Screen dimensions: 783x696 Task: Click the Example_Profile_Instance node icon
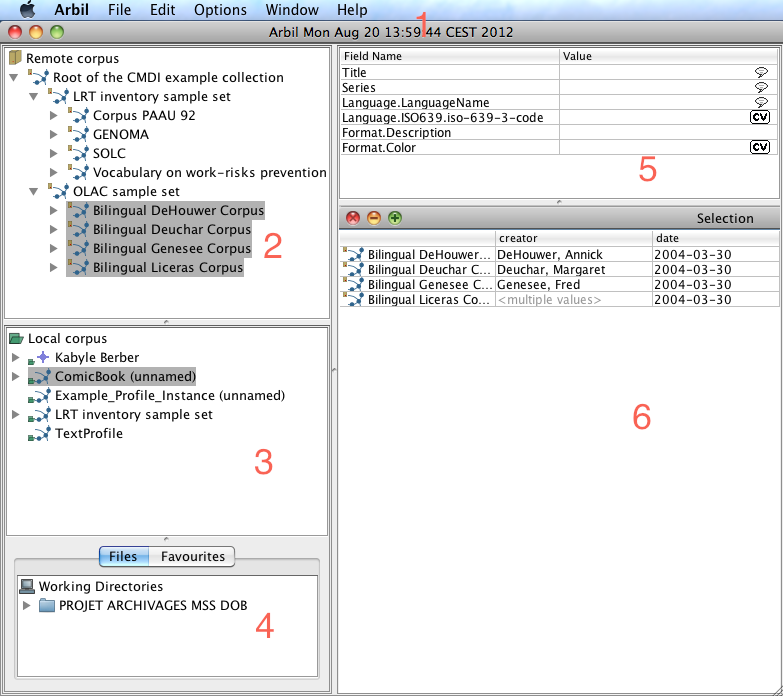pos(39,395)
